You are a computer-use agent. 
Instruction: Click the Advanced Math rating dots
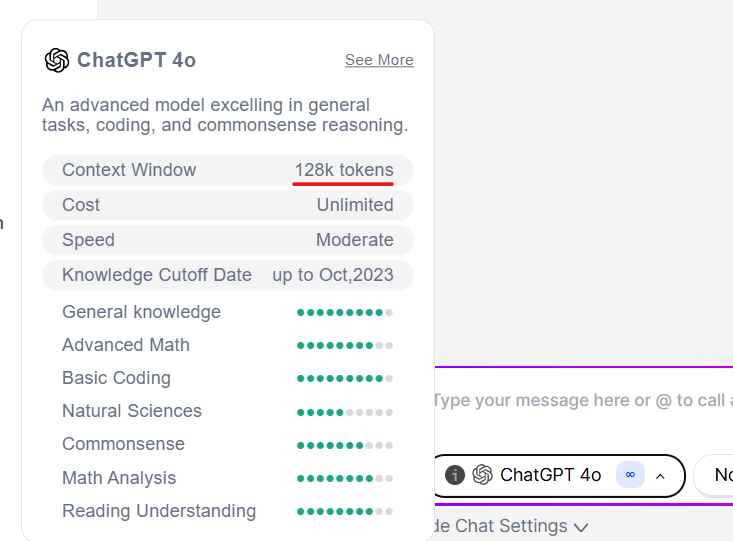[x=345, y=346]
